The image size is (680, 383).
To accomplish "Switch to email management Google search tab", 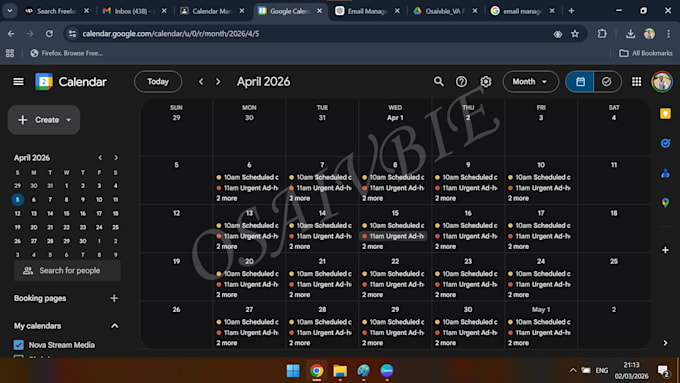I will pyautogui.click(x=522, y=11).
